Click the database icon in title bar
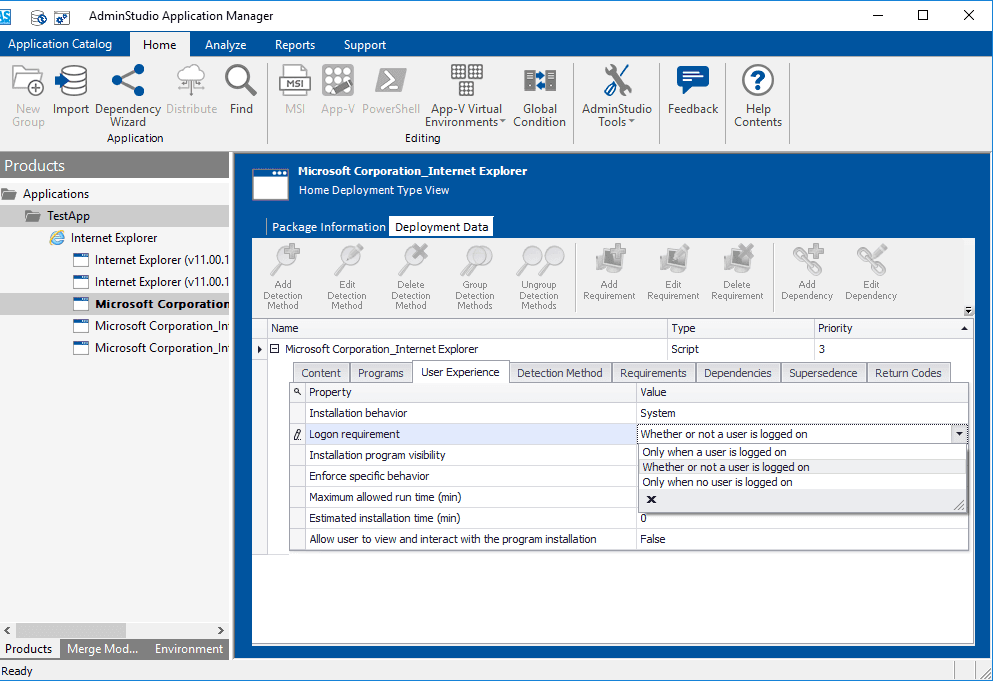993x681 pixels. point(39,17)
